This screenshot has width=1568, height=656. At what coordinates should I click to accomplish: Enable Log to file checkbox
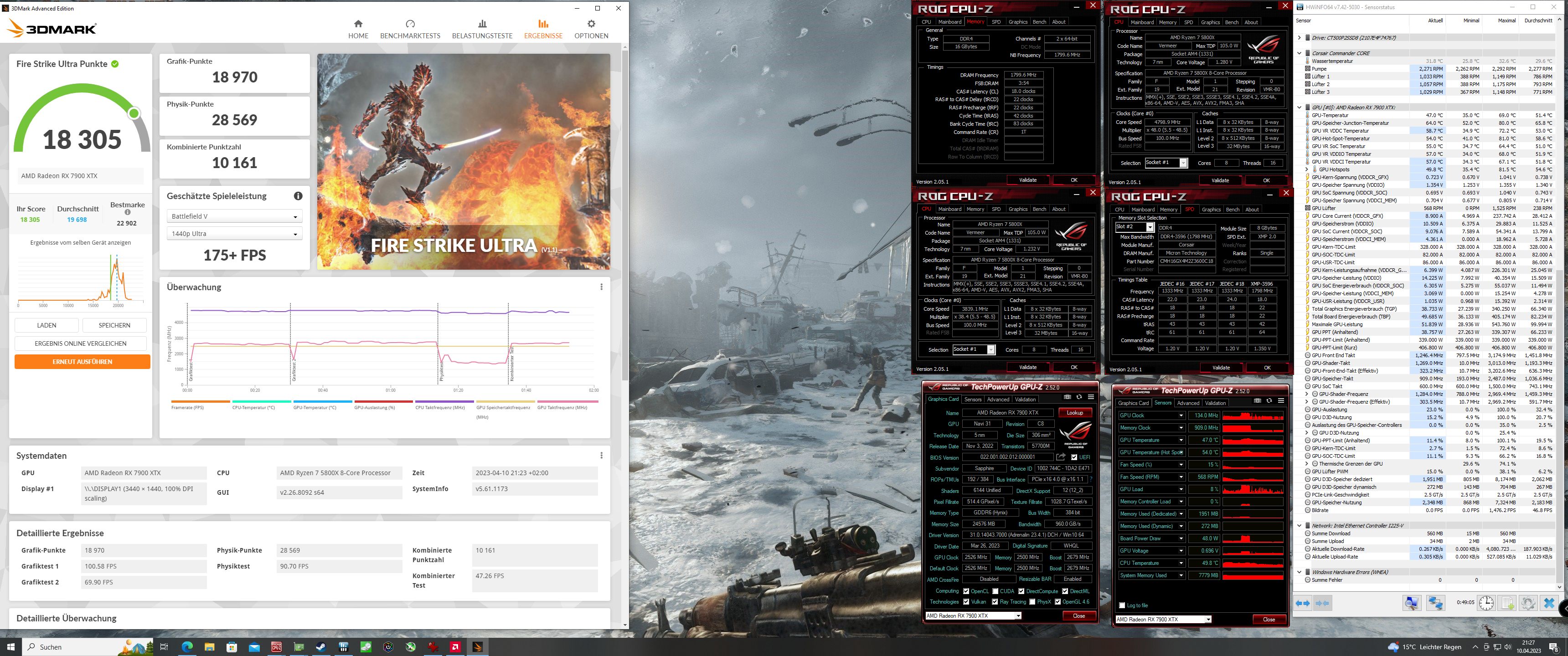coord(1122,605)
